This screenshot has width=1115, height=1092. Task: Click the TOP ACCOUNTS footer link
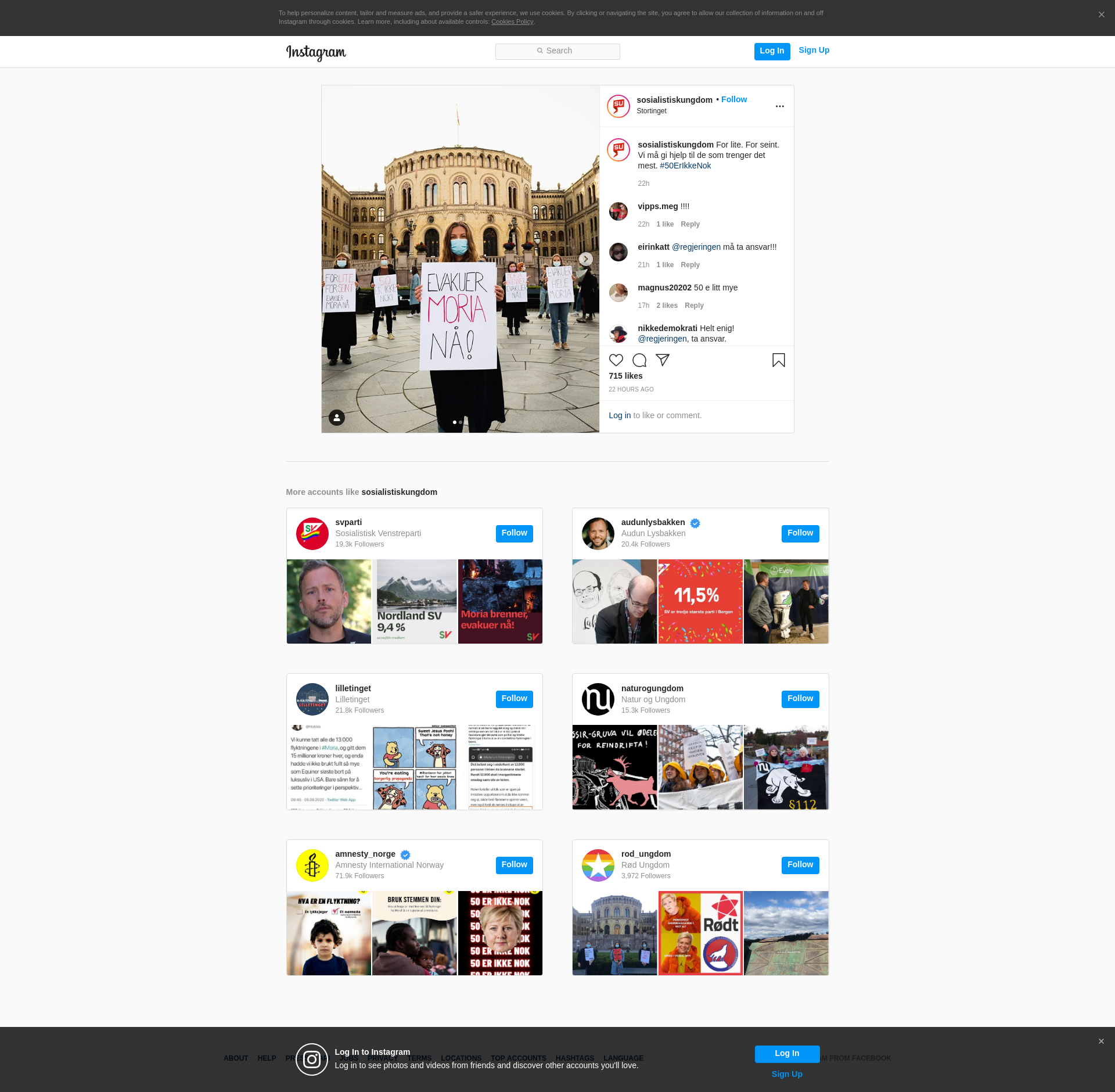519,1058
